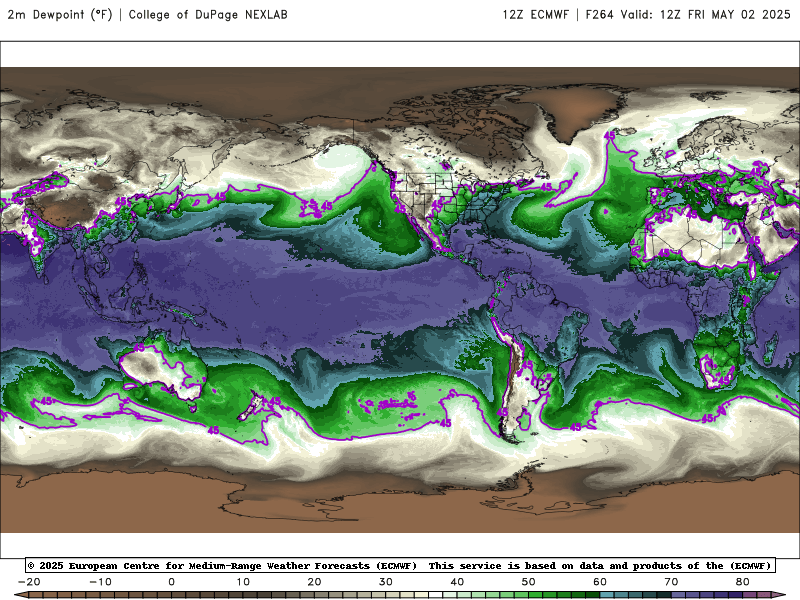Click the "20" colorbar scale label
800x600 pixels.
coord(314,582)
